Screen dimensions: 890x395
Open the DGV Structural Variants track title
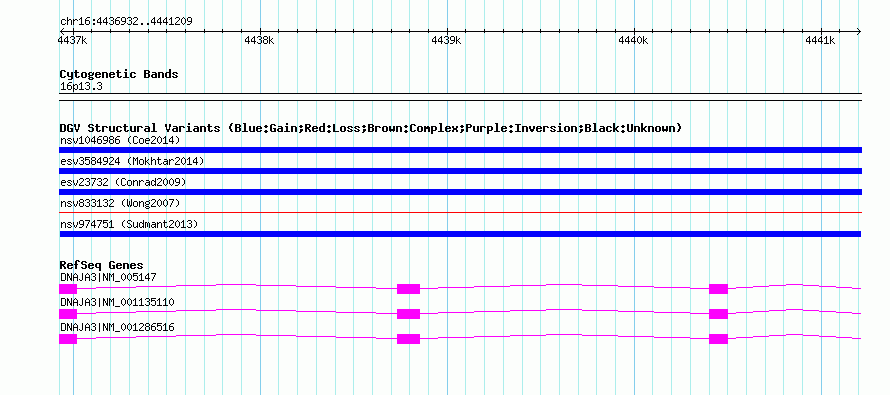tap(371, 128)
